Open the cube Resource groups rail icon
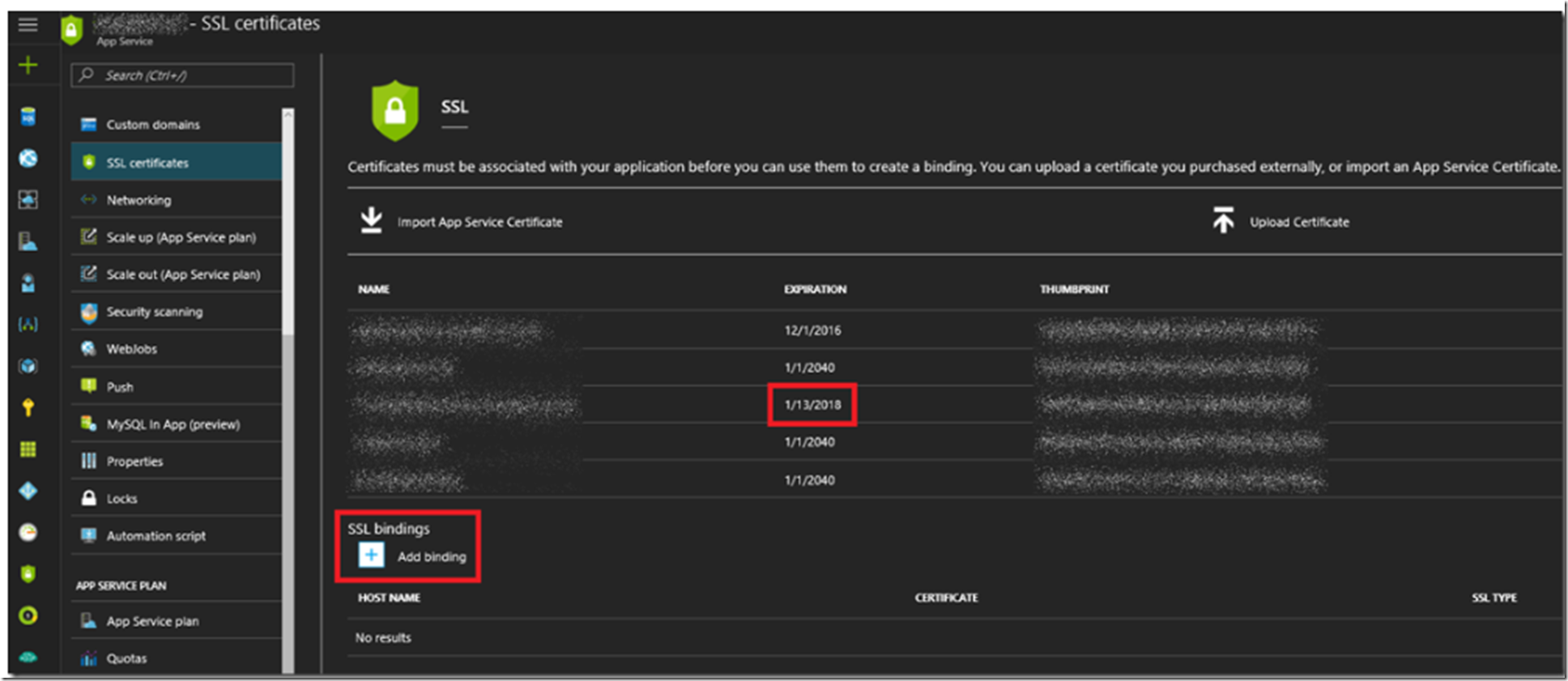1568x681 pixels. pyautogui.click(x=28, y=366)
